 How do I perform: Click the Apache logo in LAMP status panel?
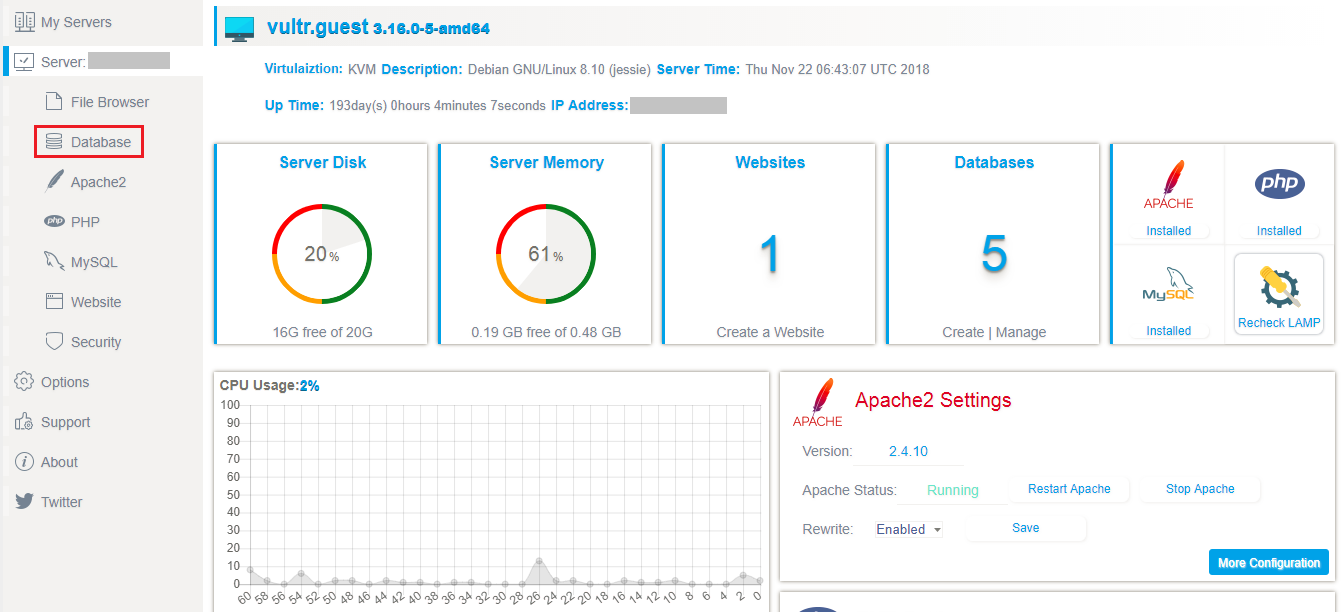[x=1168, y=185]
